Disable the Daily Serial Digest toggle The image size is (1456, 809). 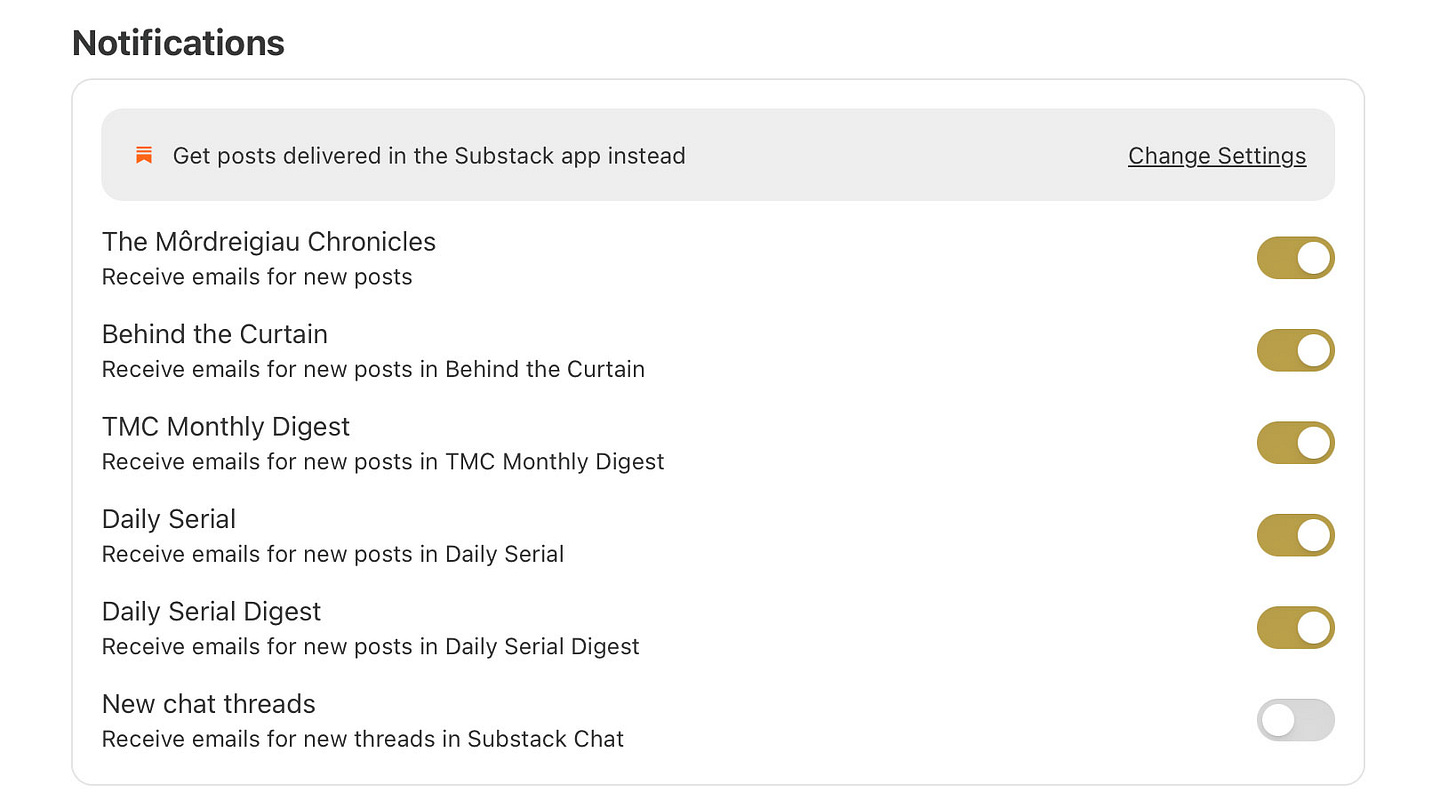point(1296,627)
